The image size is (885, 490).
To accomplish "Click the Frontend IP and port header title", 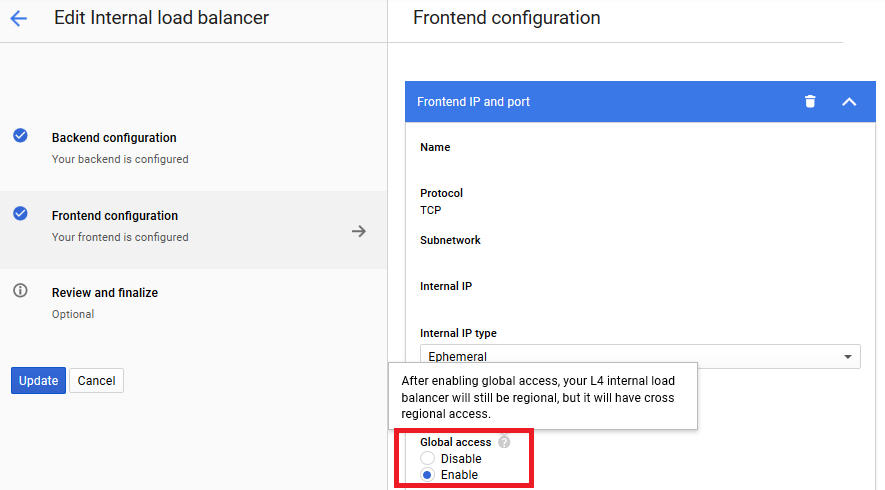I will coord(473,102).
